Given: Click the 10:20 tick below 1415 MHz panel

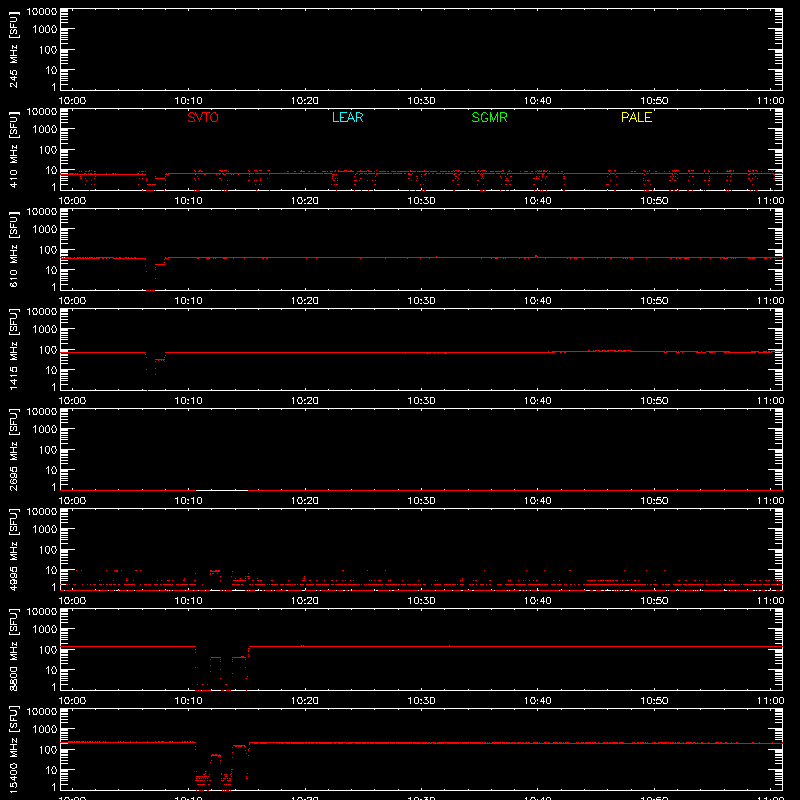Looking at the screenshot, I should point(305,401).
